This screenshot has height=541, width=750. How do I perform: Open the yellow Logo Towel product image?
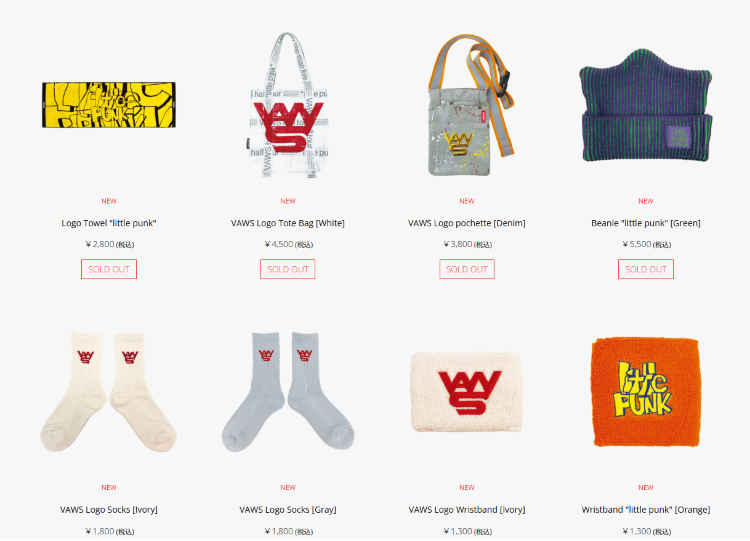pyautogui.click(x=109, y=105)
